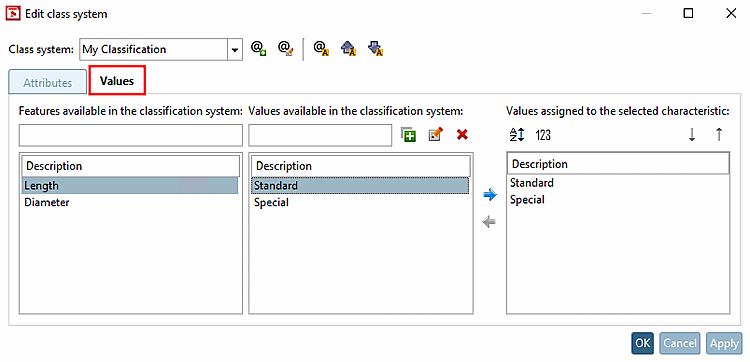Delete the selected value with red X

pyautogui.click(x=462, y=135)
